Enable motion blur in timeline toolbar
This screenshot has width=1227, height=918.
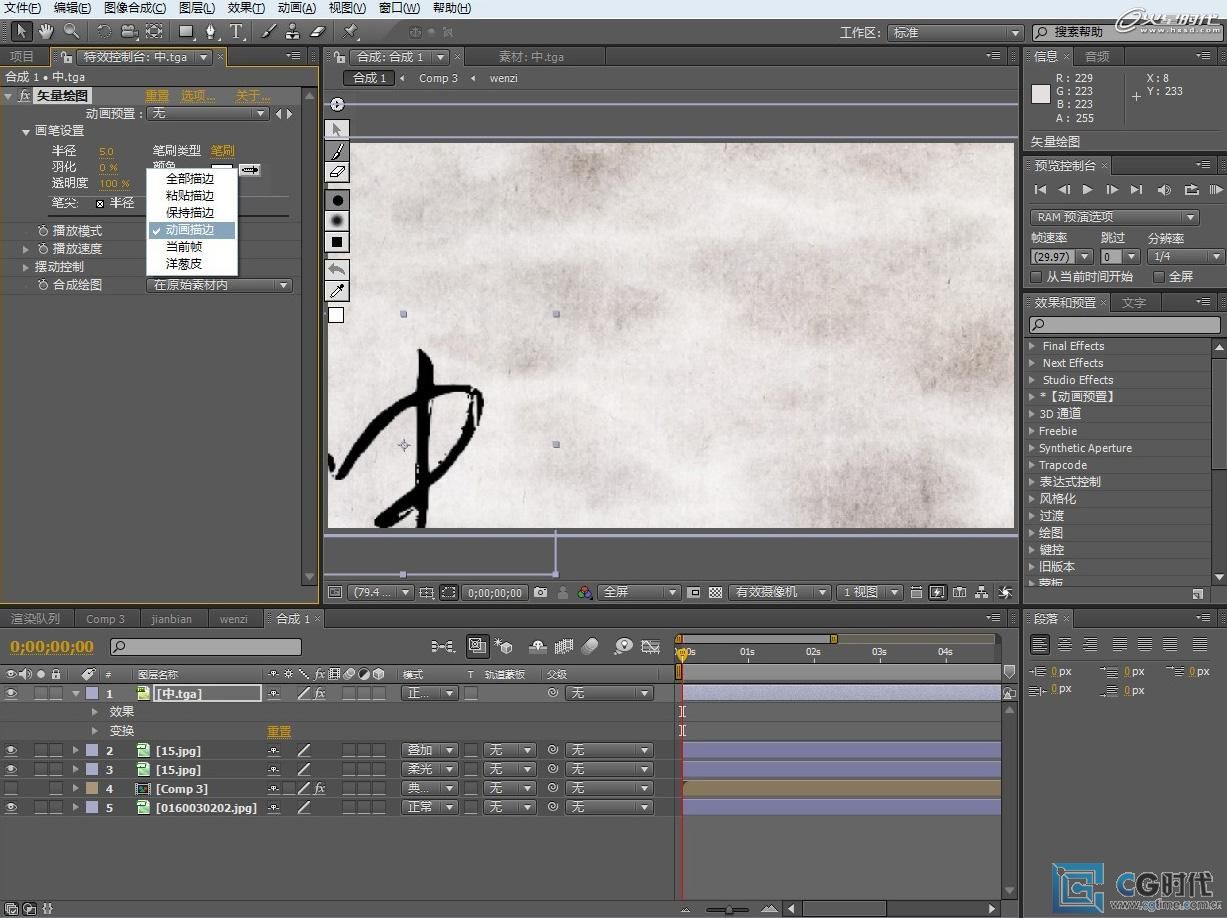tap(590, 647)
